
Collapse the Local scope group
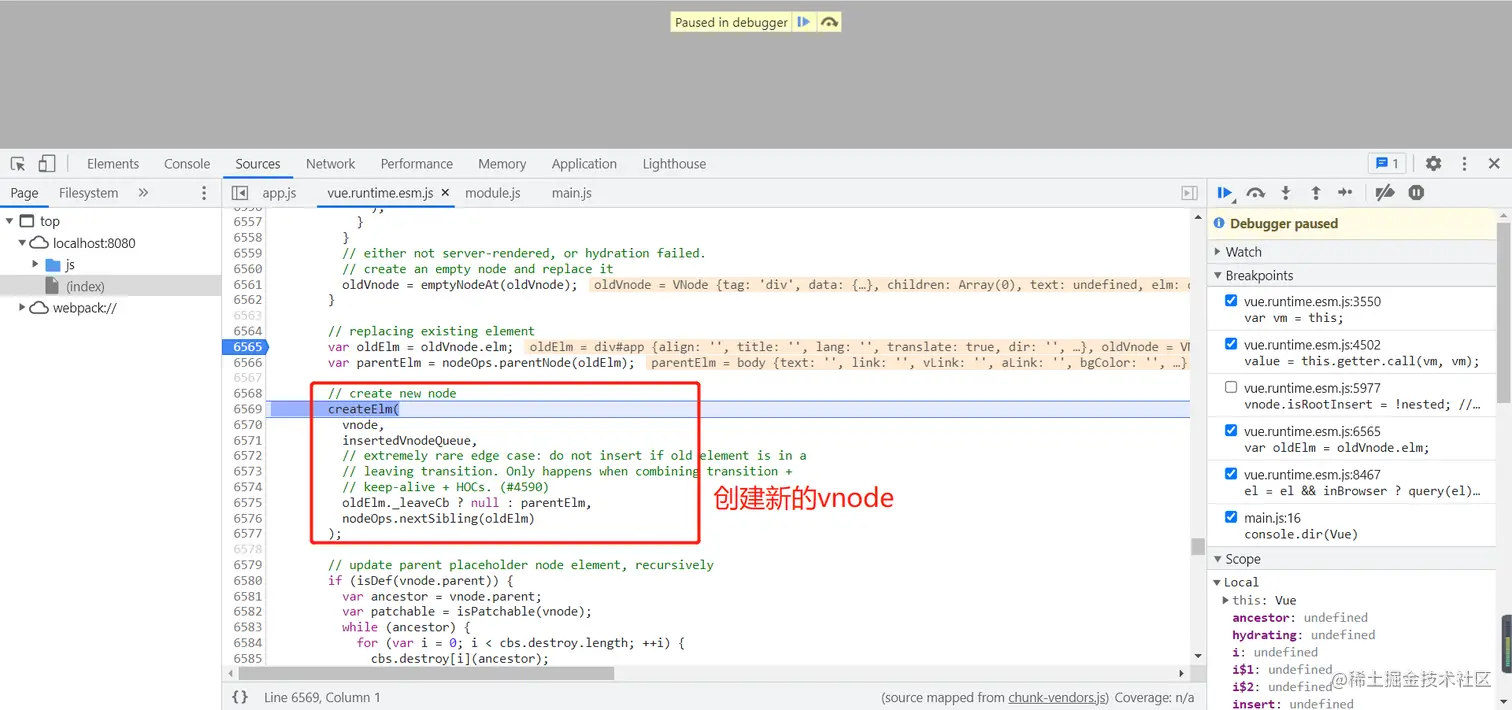pyautogui.click(x=1217, y=582)
